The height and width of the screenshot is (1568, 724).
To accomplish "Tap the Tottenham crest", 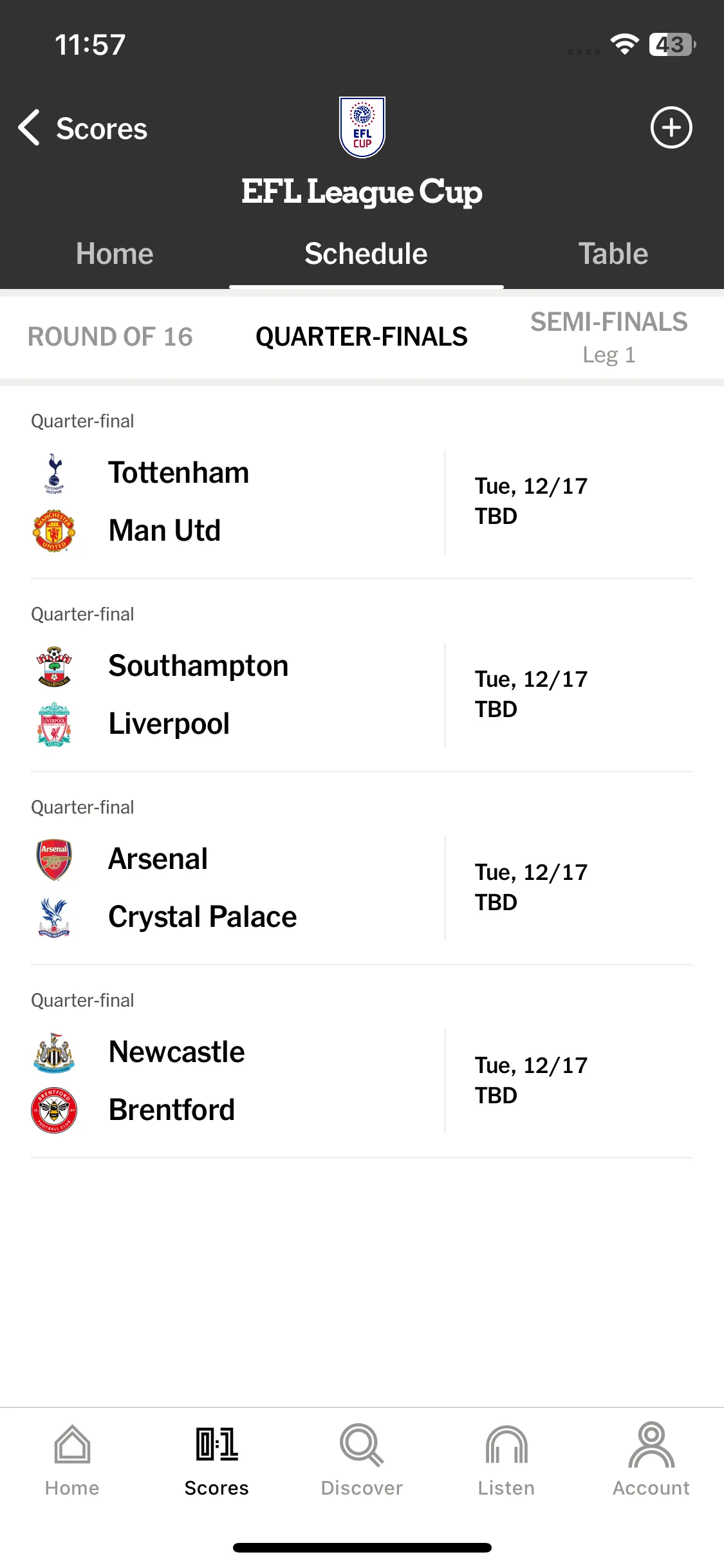I will (x=54, y=473).
